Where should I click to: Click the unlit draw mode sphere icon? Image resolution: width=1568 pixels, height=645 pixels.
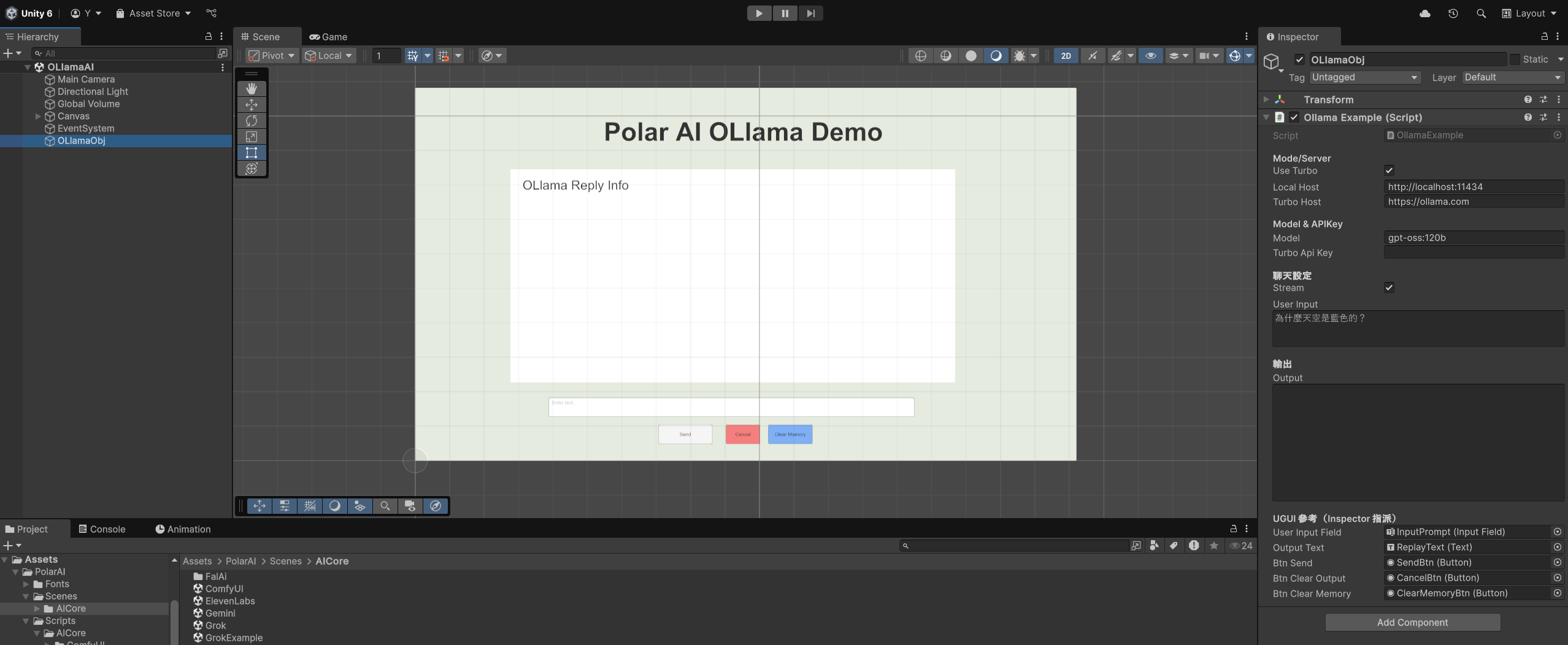tap(971, 56)
